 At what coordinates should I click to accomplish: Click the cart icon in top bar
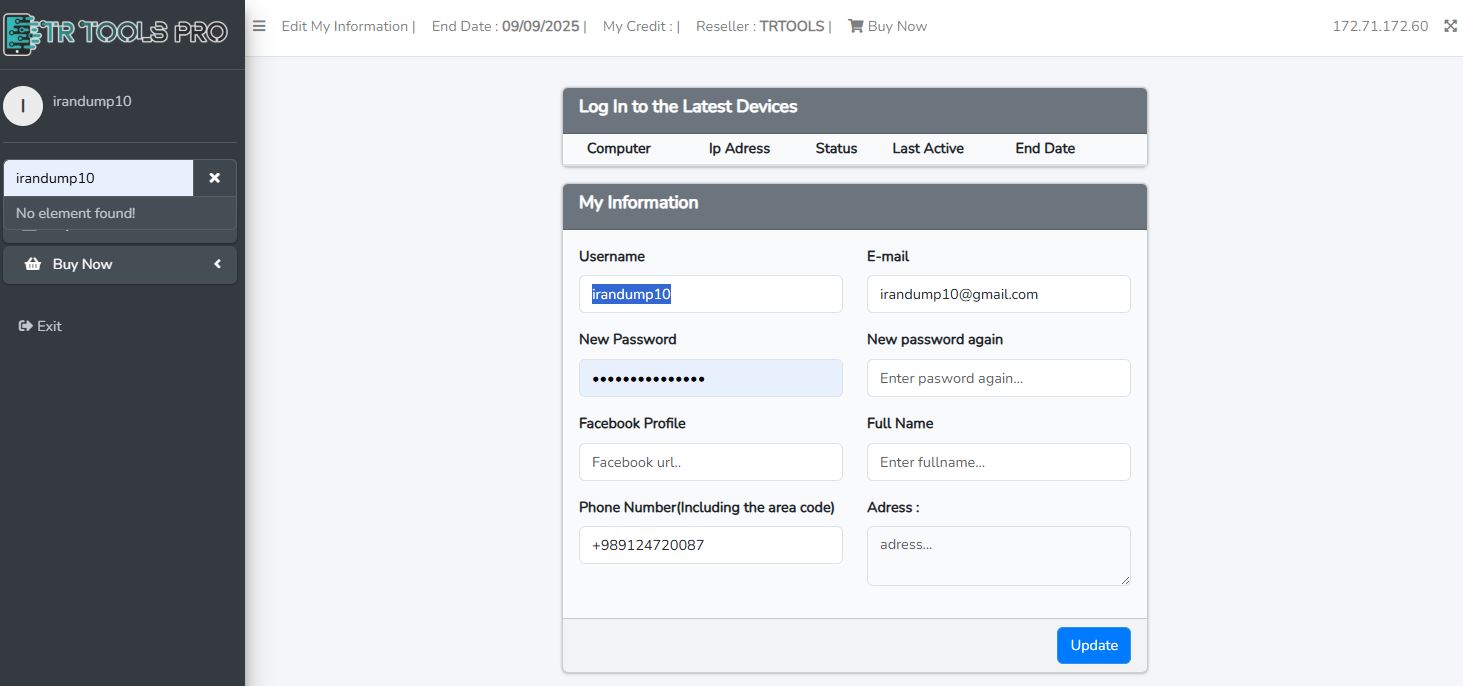855,26
